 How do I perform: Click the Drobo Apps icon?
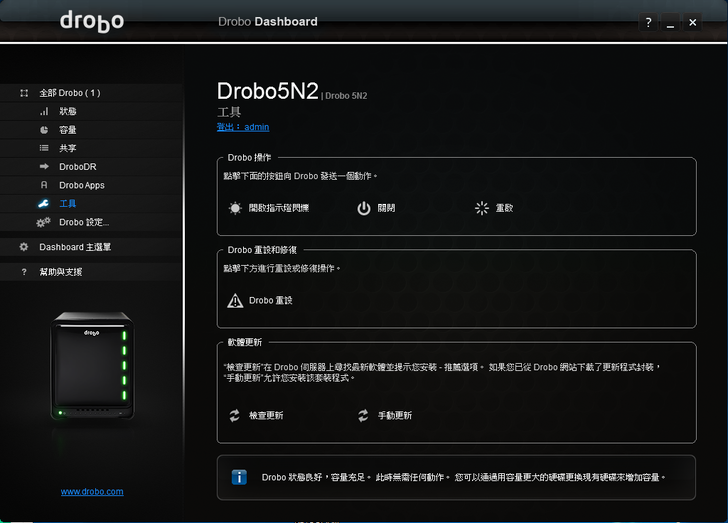tap(44, 185)
